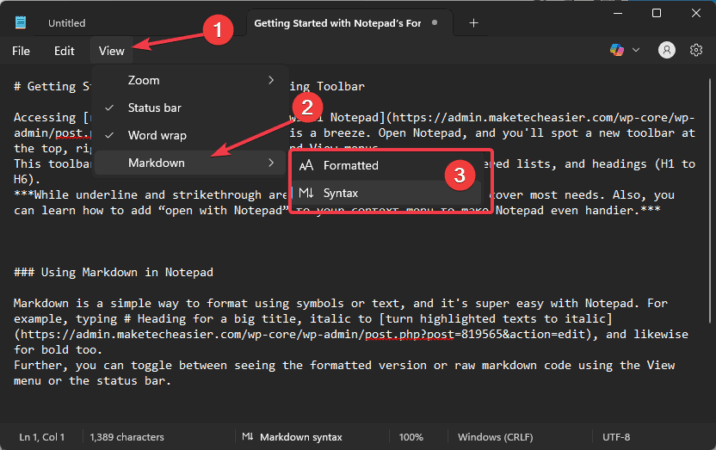
Task: Click the '### Using Markdown in Notepad' heading
Action: pyautogui.click(x=113, y=272)
